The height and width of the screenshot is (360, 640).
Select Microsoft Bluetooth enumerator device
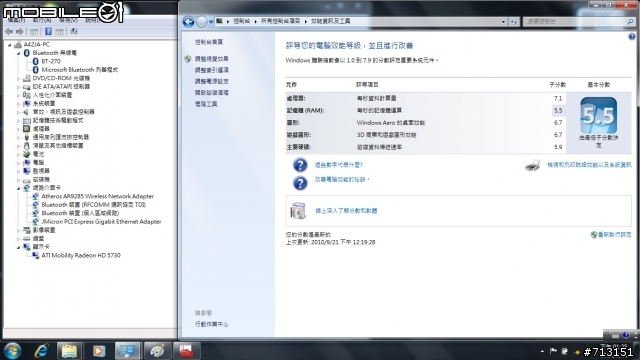tap(80, 70)
